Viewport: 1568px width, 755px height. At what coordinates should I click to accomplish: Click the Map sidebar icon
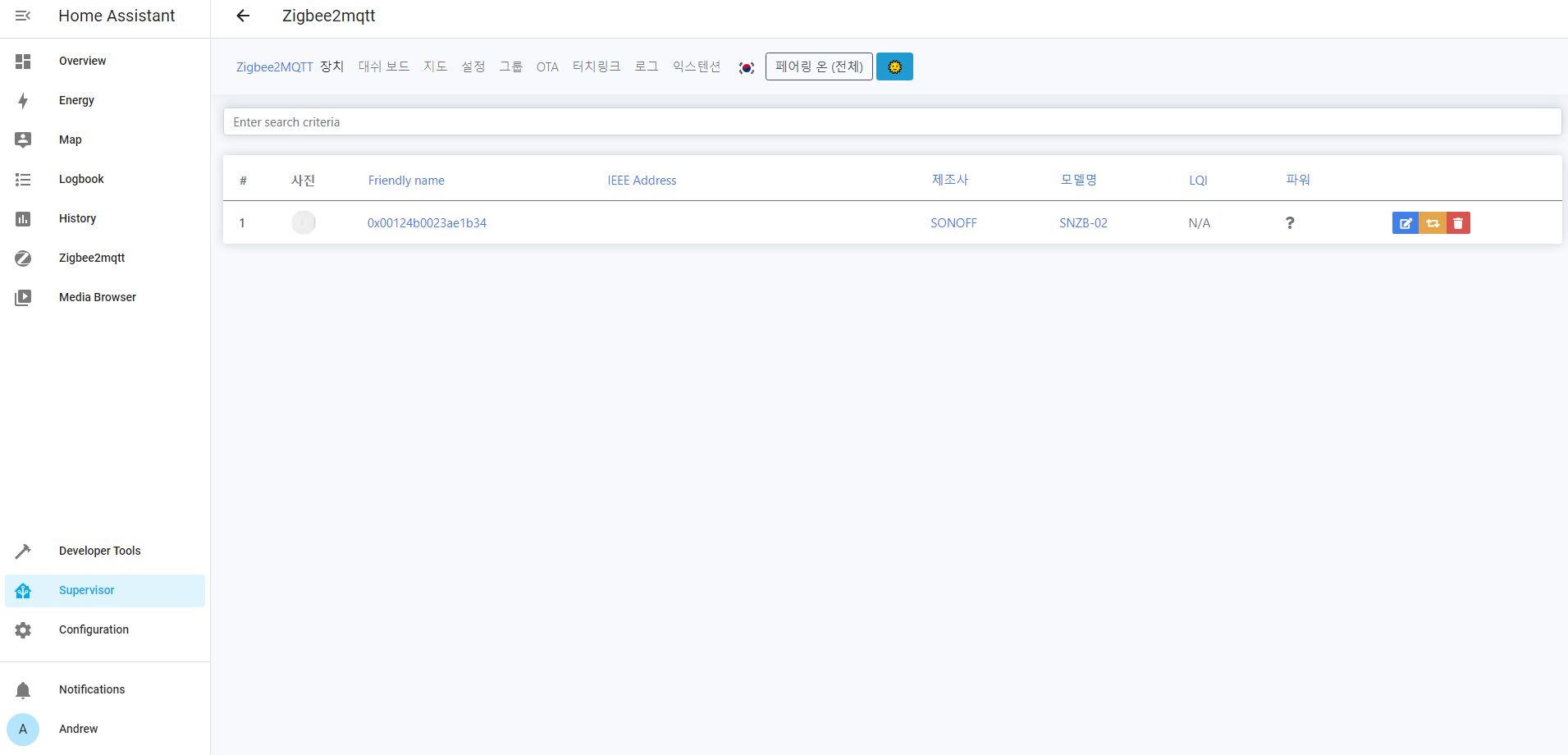pos(23,140)
